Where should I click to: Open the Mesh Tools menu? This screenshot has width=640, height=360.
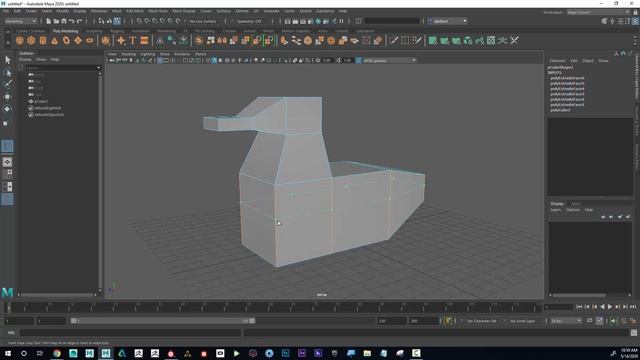pos(158,11)
